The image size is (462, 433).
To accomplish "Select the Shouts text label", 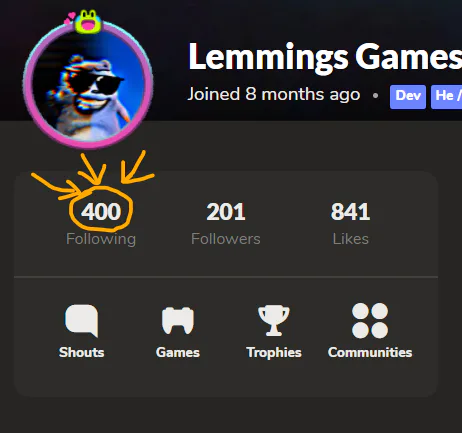I will point(82,352).
